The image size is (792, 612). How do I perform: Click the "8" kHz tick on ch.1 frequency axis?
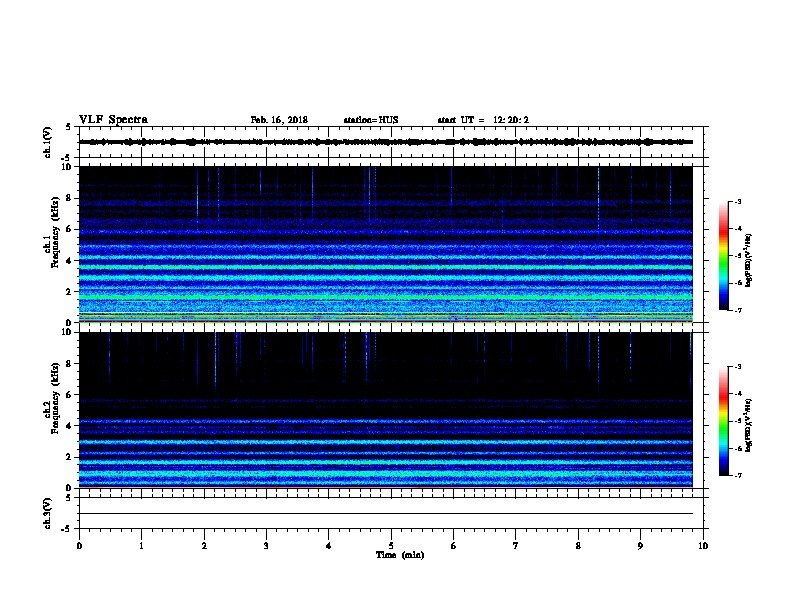coord(70,198)
